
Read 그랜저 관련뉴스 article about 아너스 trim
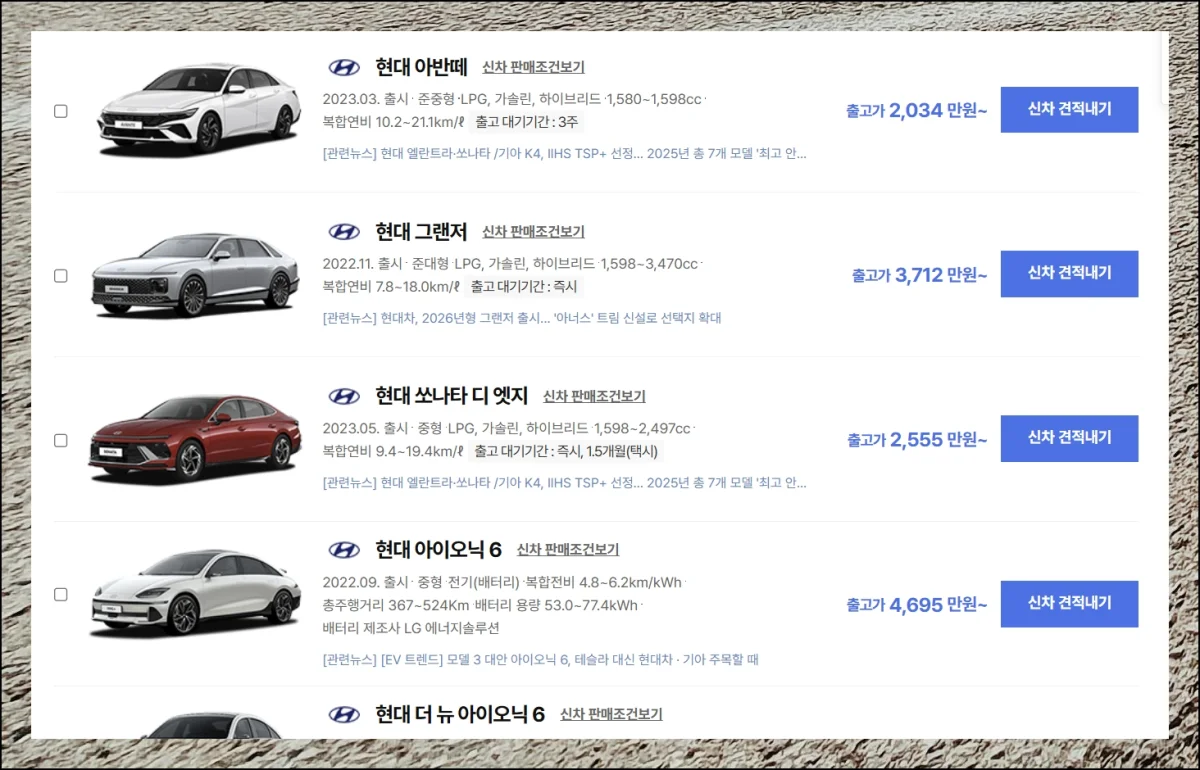tap(522, 318)
